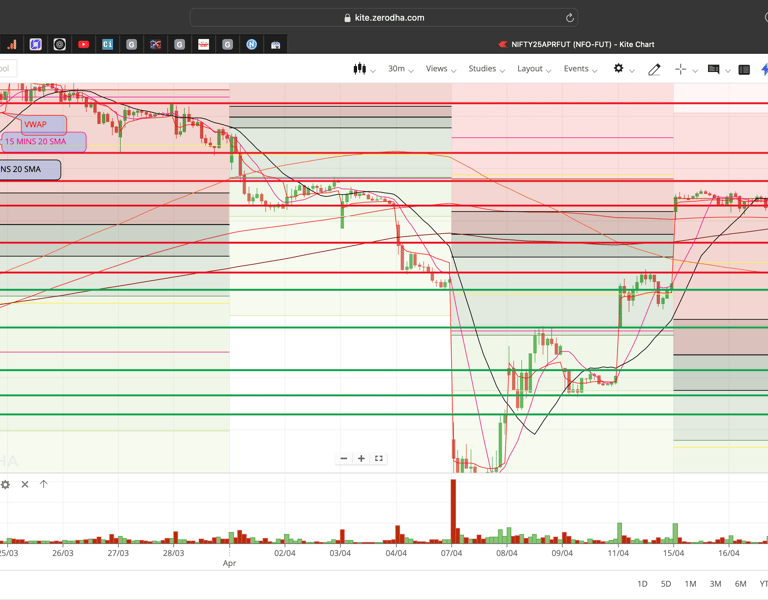Expand the arrow beside the callout icon
Image resolution: width=768 pixels, height=600 pixels.
(728, 71)
